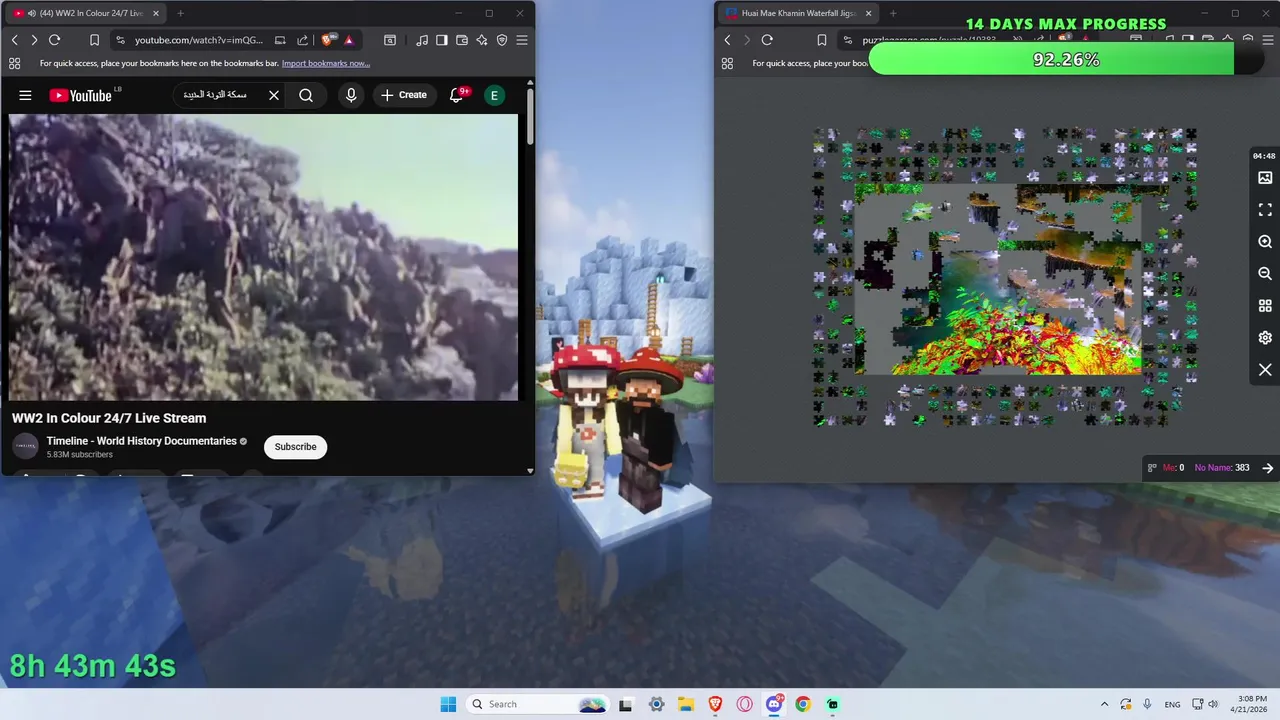Click the assembled puzzle image area
The width and height of the screenshot is (1280, 720).
(998, 279)
